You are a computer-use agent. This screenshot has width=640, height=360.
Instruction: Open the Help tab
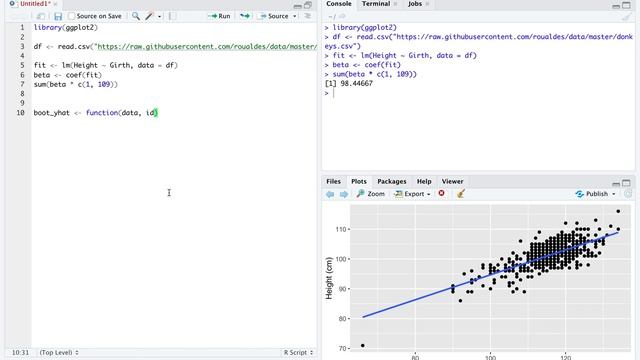pyautogui.click(x=424, y=181)
